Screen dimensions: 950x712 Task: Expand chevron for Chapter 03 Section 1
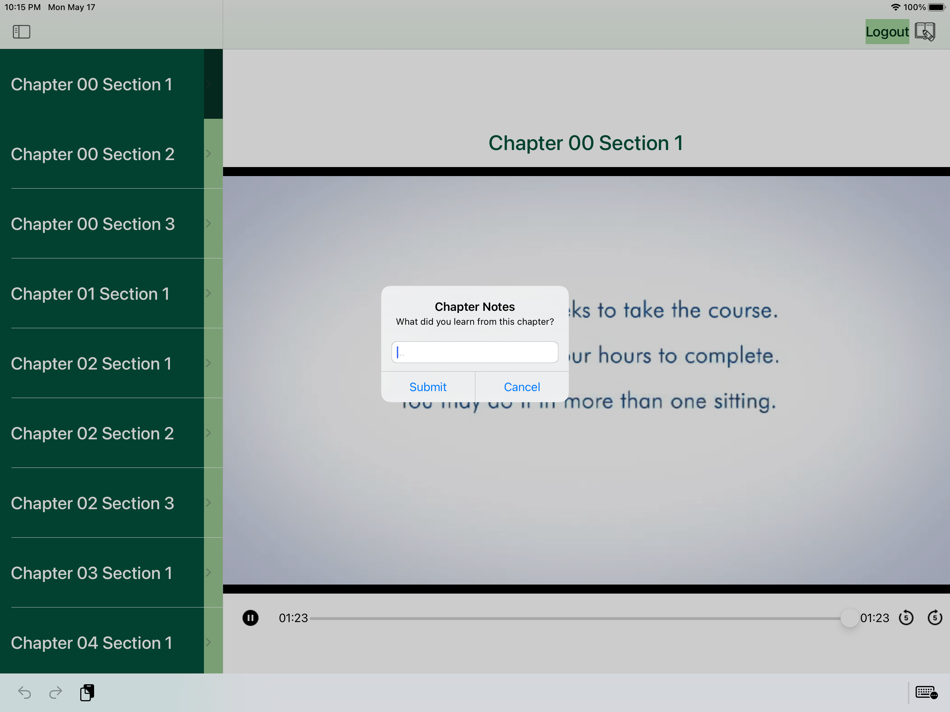click(x=208, y=573)
